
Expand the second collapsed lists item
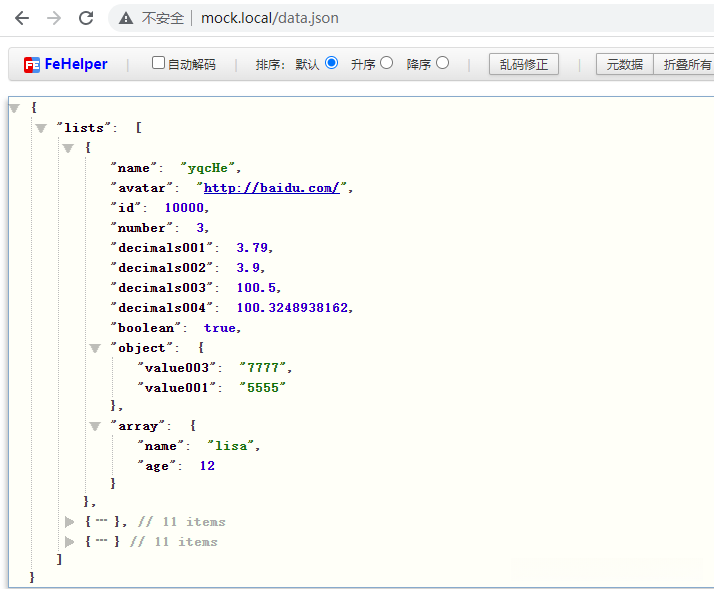[69, 522]
